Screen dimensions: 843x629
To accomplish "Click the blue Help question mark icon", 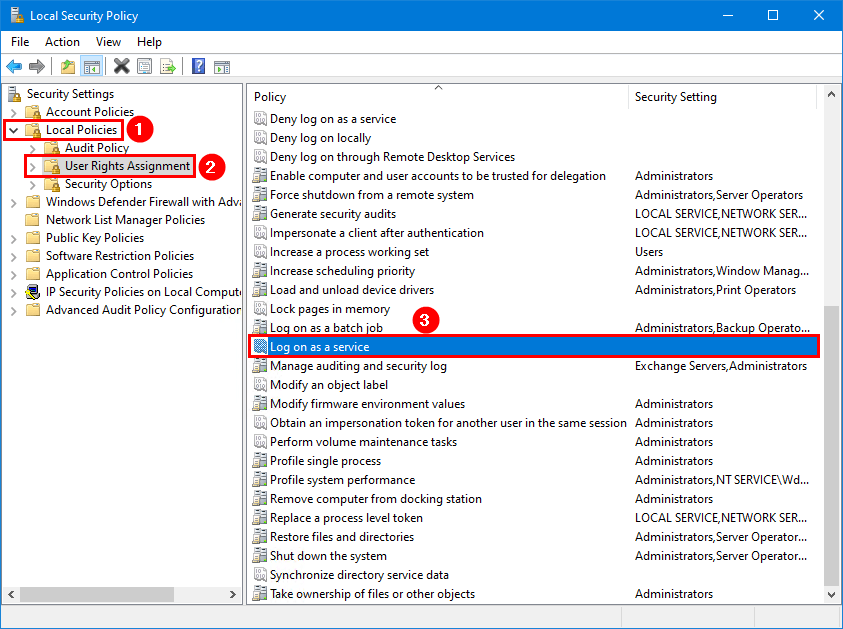I will (198, 67).
